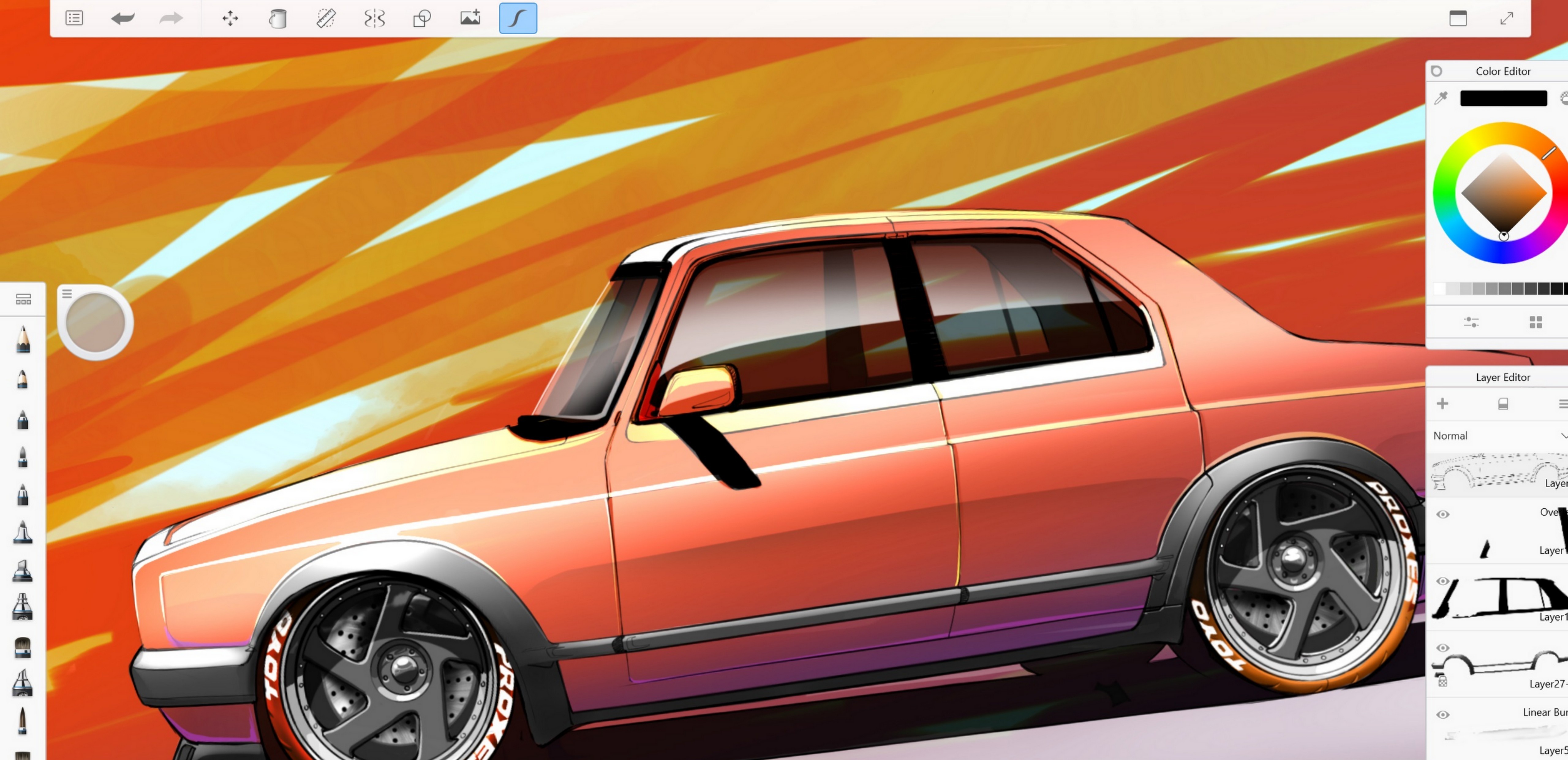Select the eyedropper color picker
Screen dimensions: 1568x760
(1440, 98)
